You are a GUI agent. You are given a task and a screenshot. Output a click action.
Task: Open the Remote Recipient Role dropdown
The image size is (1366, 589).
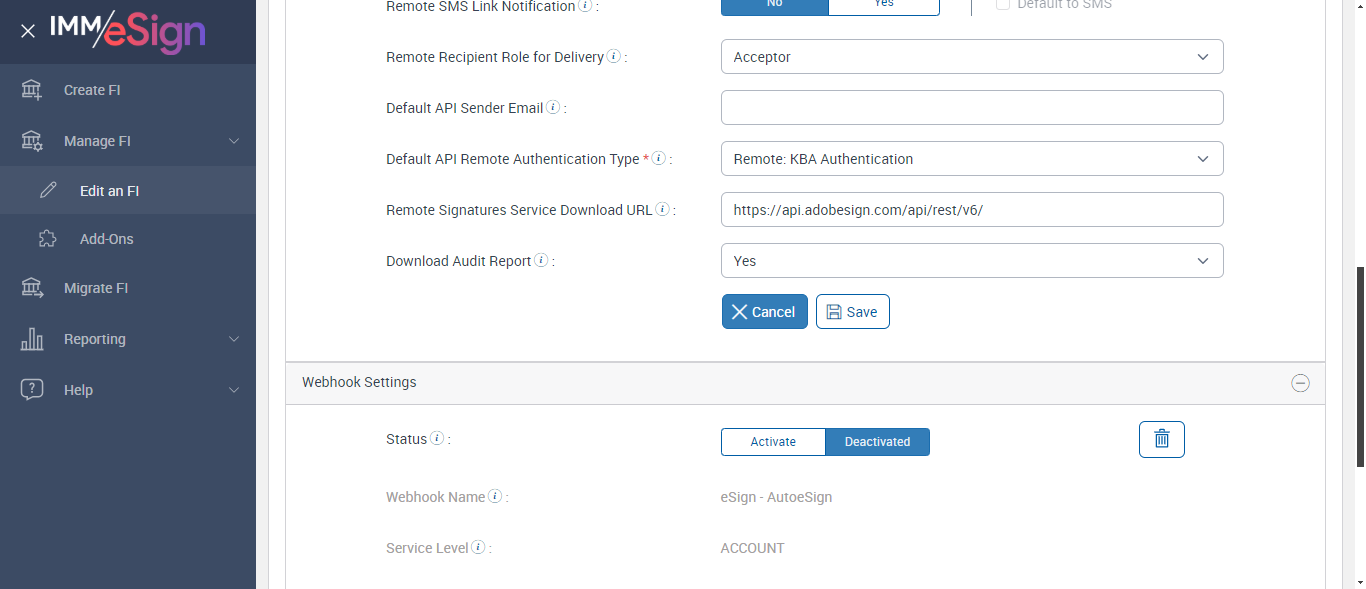click(x=971, y=57)
